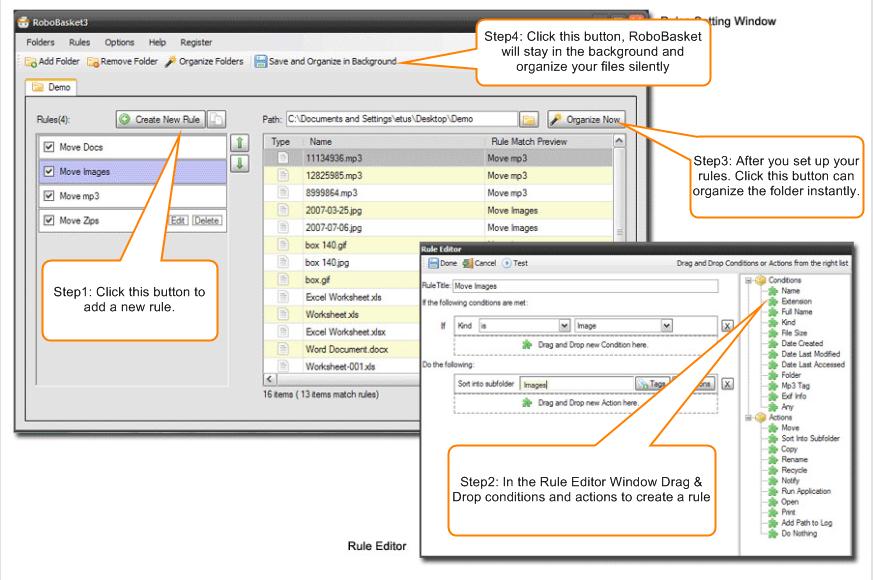Move selected rule down with green arrow
873x580 pixels.
pos(239,164)
